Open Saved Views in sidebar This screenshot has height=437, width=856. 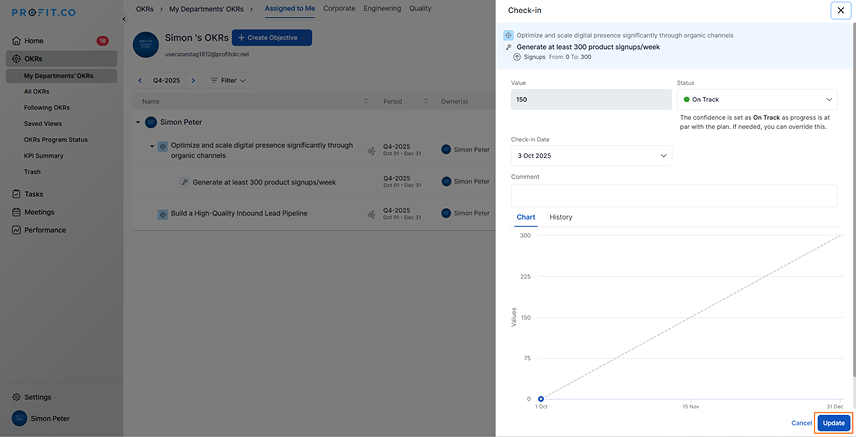(x=43, y=123)
